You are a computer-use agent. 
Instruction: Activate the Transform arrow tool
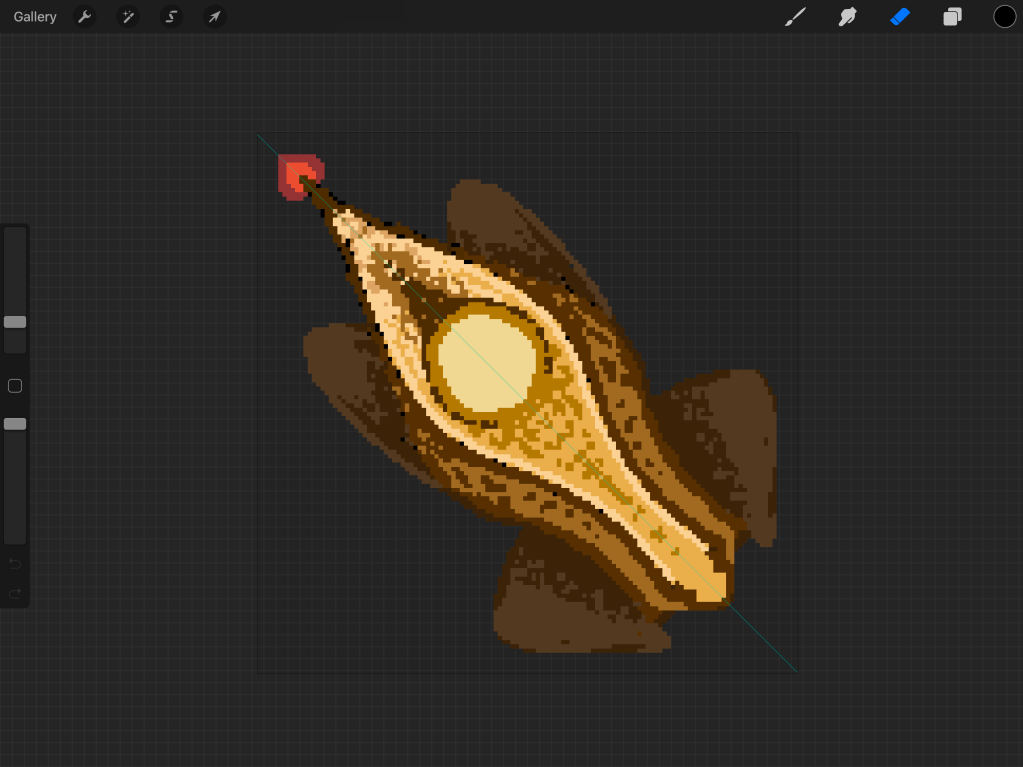click(x=214, y=17)
